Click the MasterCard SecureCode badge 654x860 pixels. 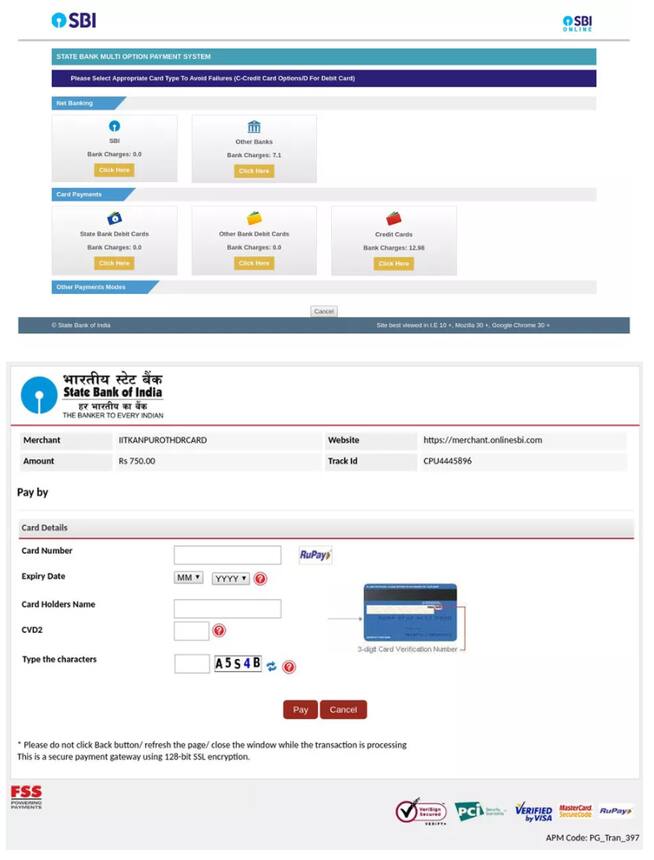[576, 811]
